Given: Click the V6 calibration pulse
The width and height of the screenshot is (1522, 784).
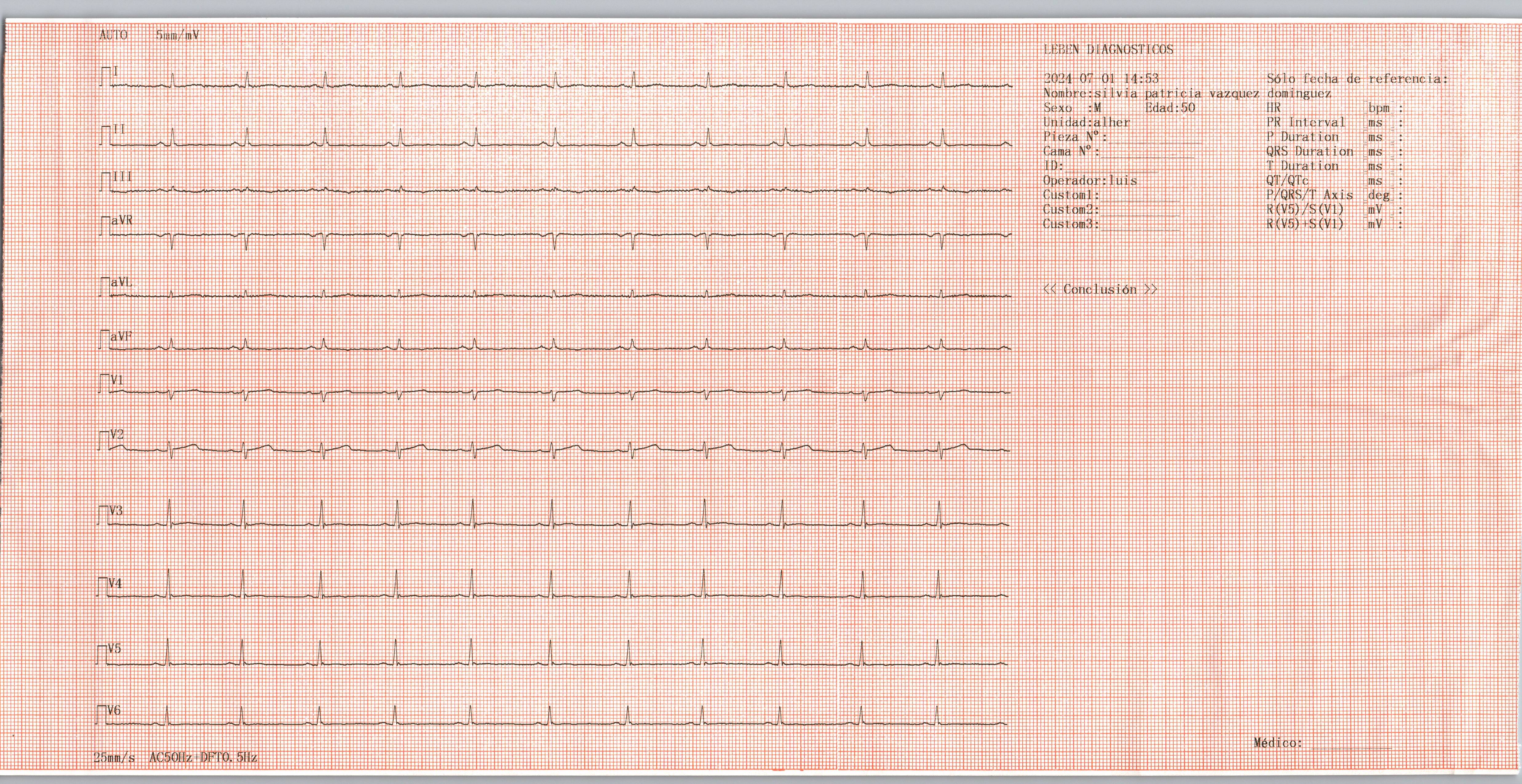Looking at the screenshot, I should coord(101,715).
